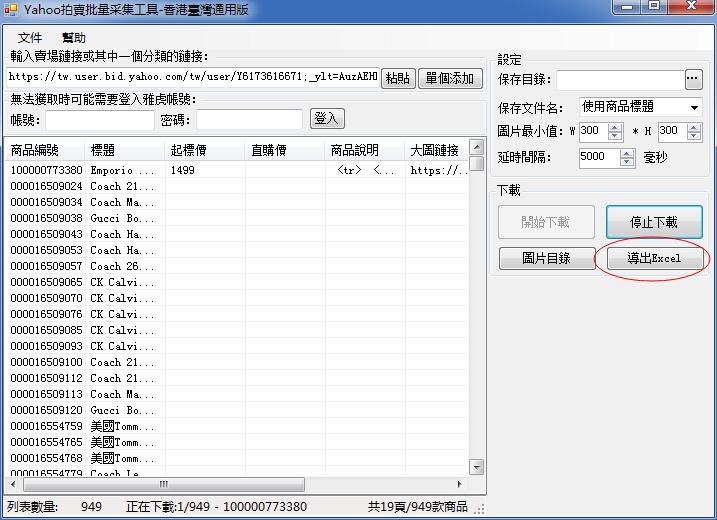The height and width of the screenshot is (520, 717).
Task: Select row 000016509076 CK Calvi
Action: [236, 314]
